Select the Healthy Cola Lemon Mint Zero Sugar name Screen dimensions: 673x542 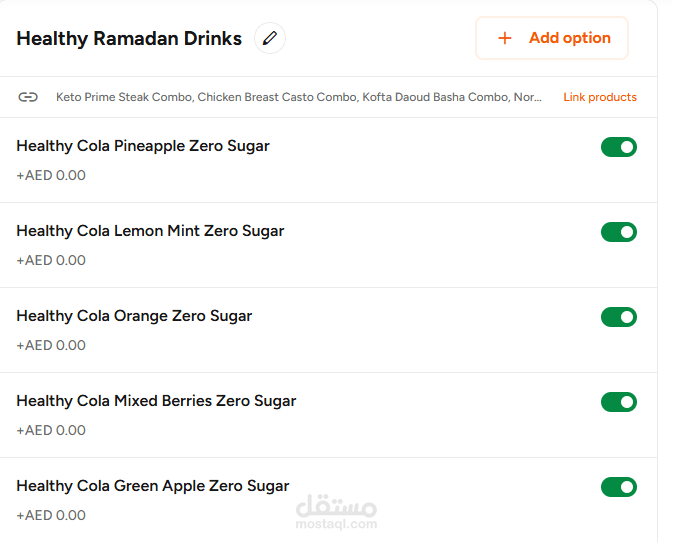click(x=150, y=231)
